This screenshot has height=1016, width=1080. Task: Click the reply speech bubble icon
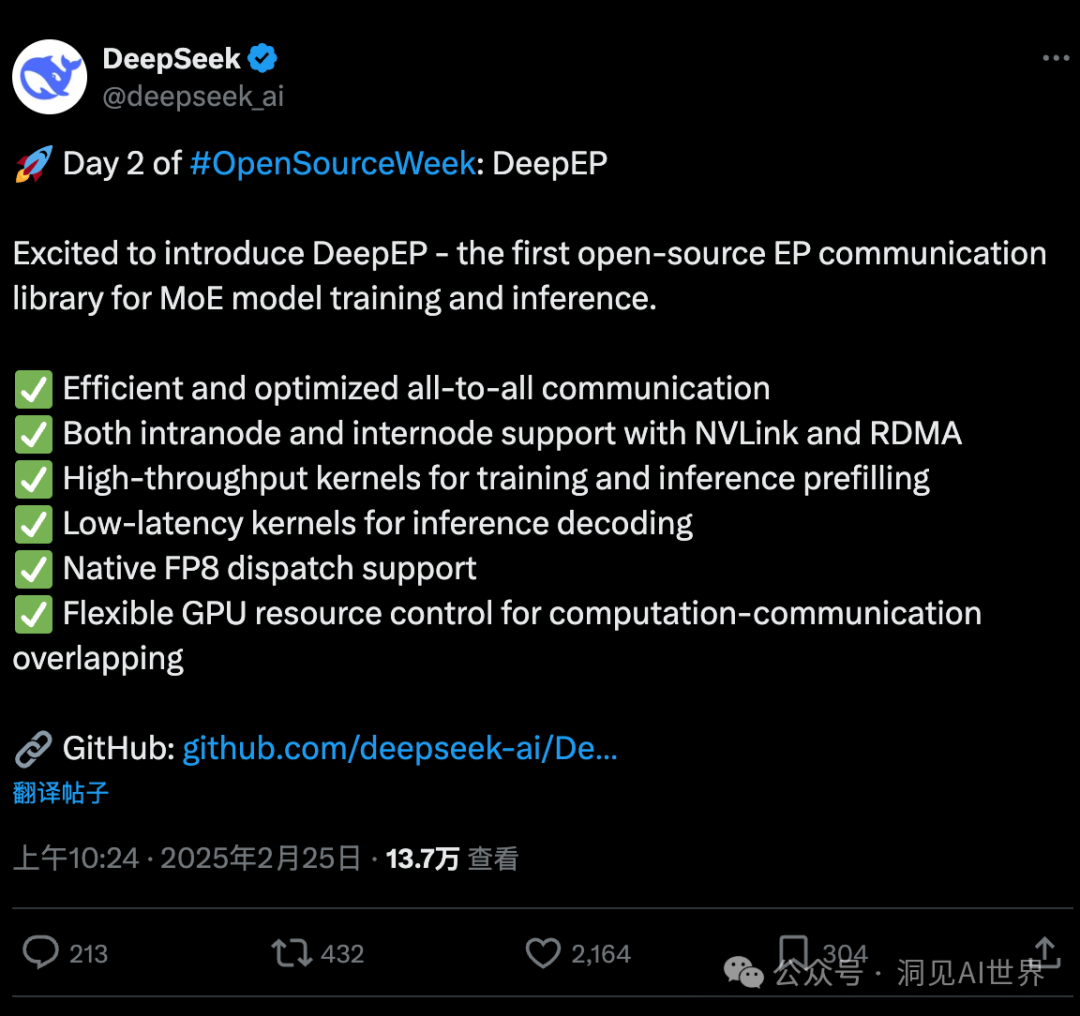[40, 952]
